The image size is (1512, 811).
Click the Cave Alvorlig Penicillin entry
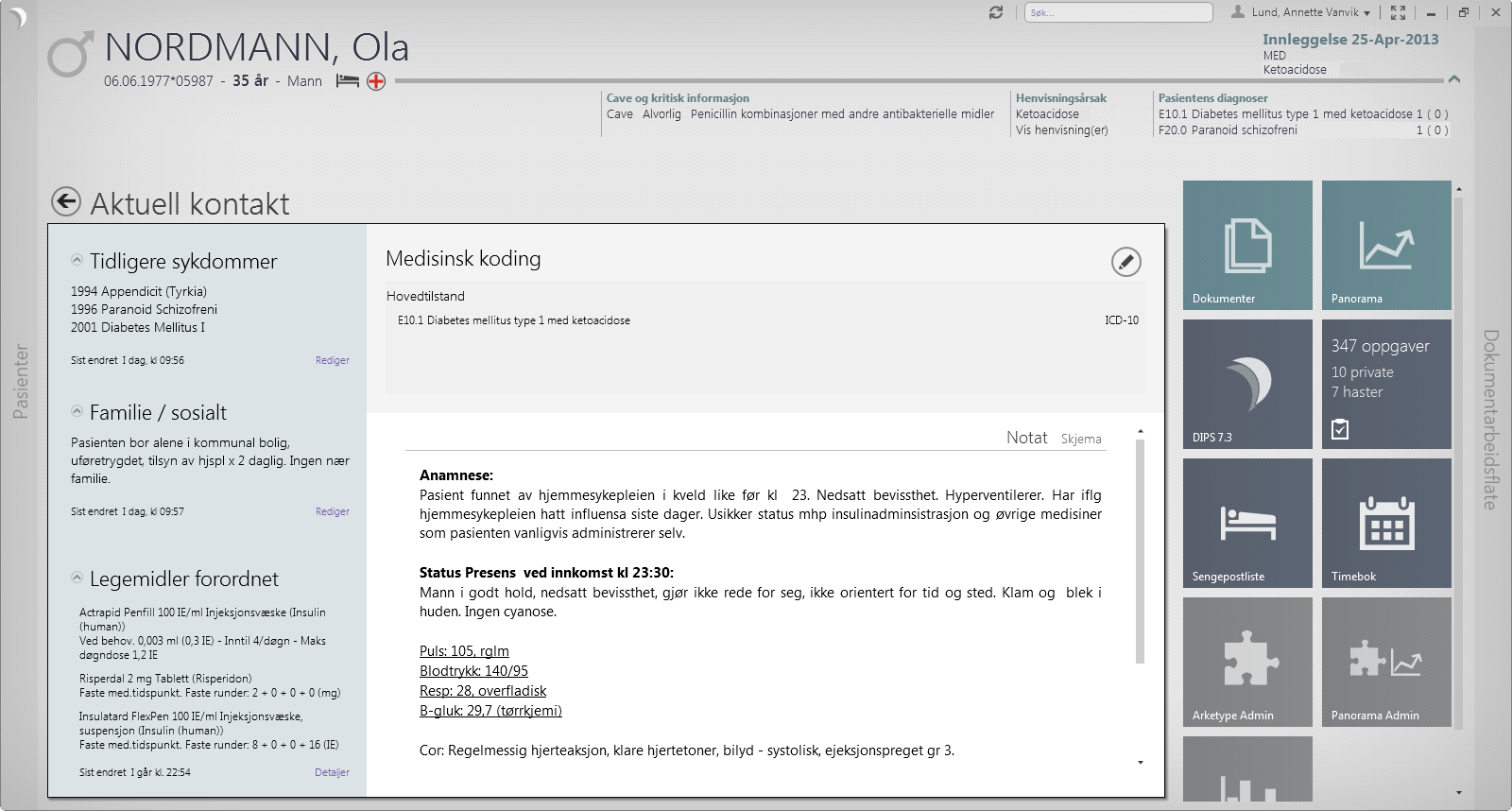(x=800, y=113)
